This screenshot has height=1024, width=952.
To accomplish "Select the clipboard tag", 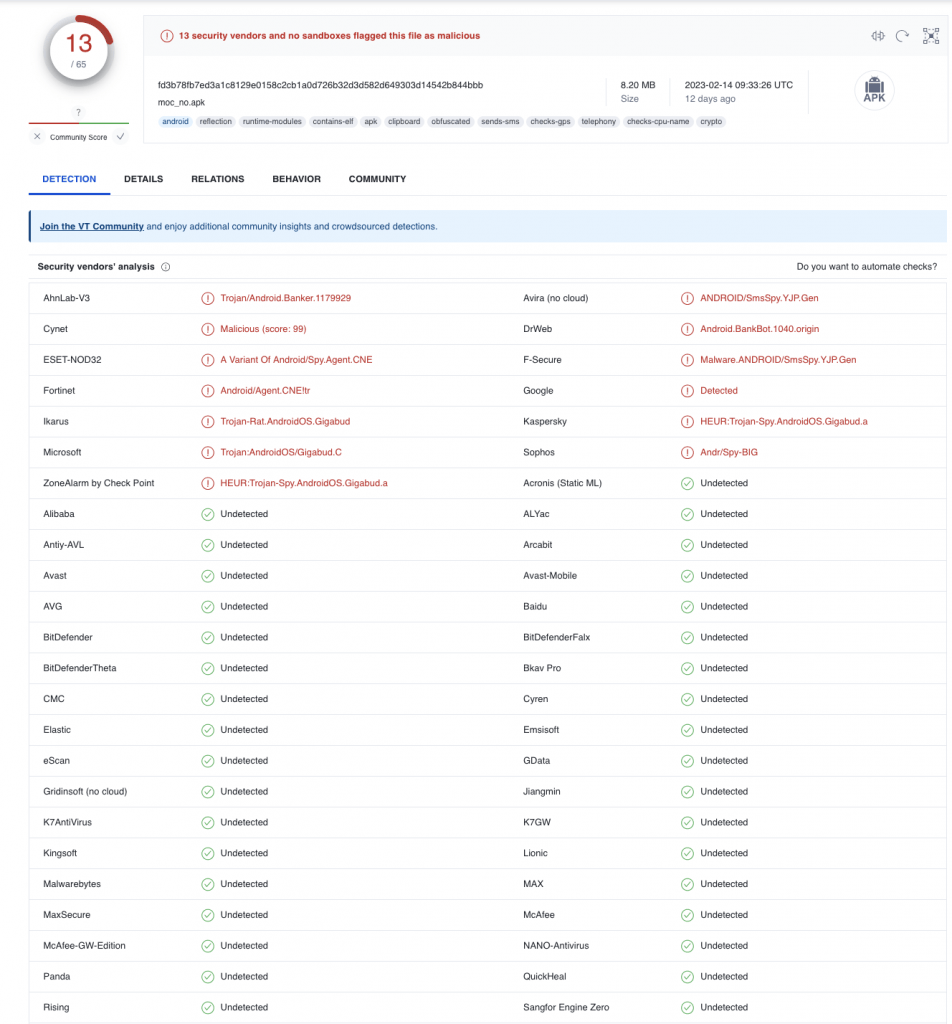I will 404,121.
